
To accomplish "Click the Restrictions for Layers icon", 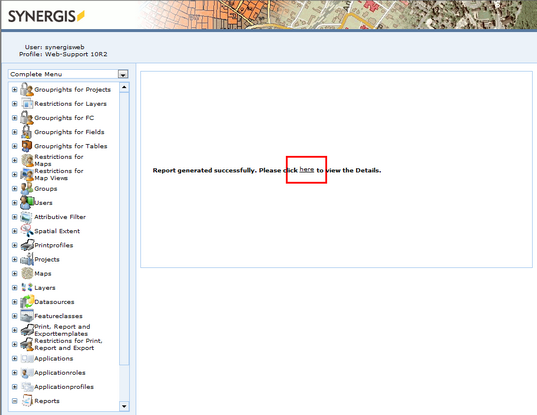I will [27, 103].
